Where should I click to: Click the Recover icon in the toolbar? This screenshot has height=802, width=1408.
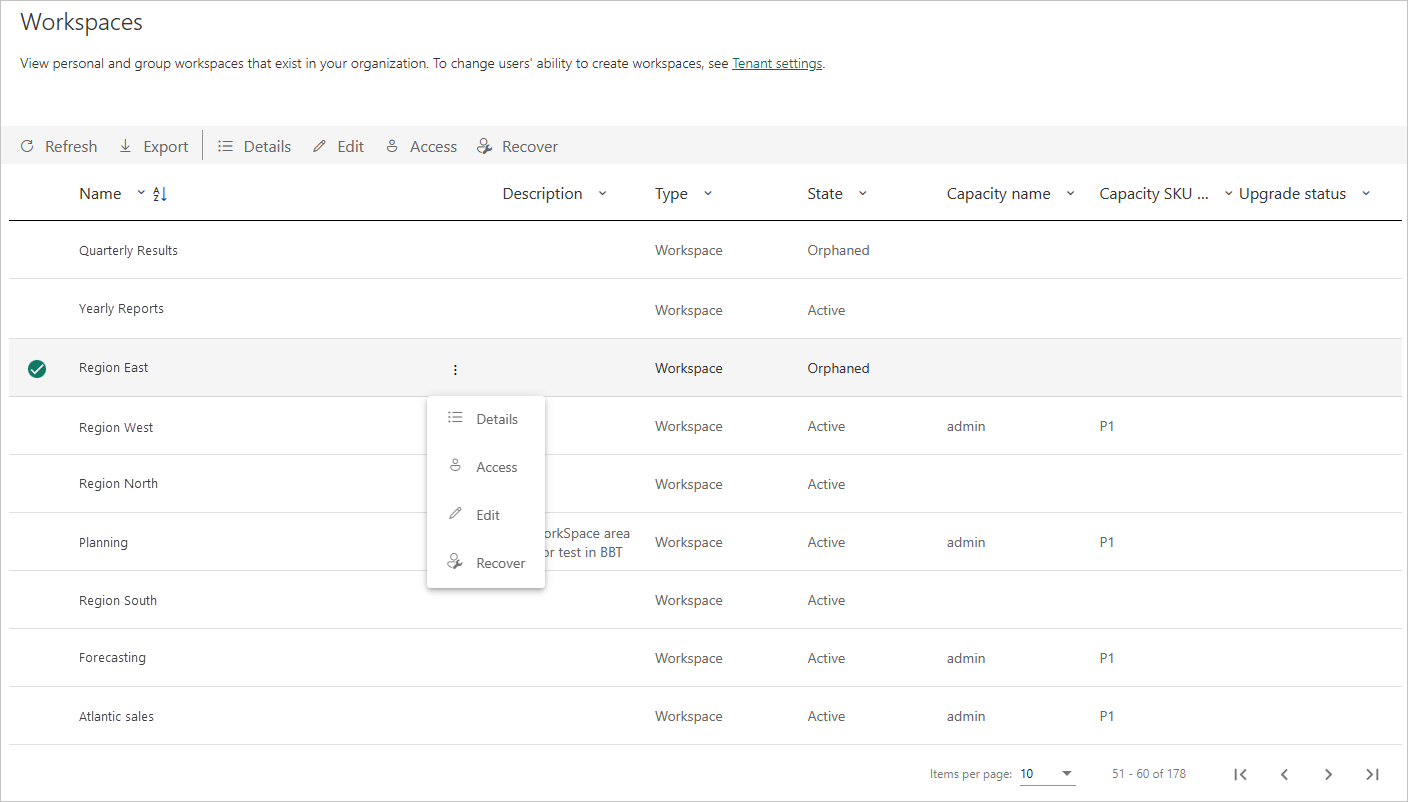click(x=483, y=146)
